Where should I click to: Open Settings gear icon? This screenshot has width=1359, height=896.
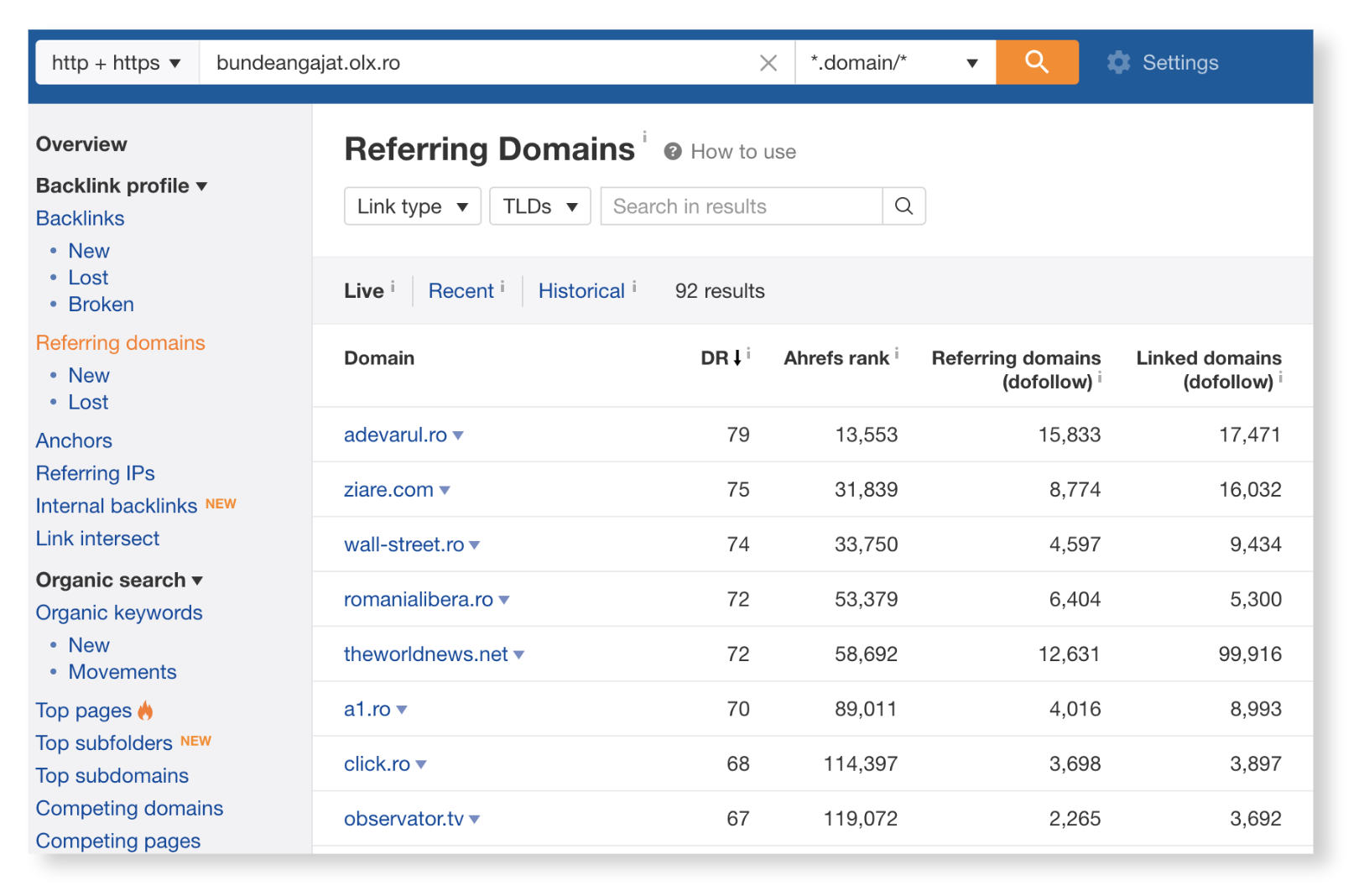pyautogui.click(x=1118, y=62)
